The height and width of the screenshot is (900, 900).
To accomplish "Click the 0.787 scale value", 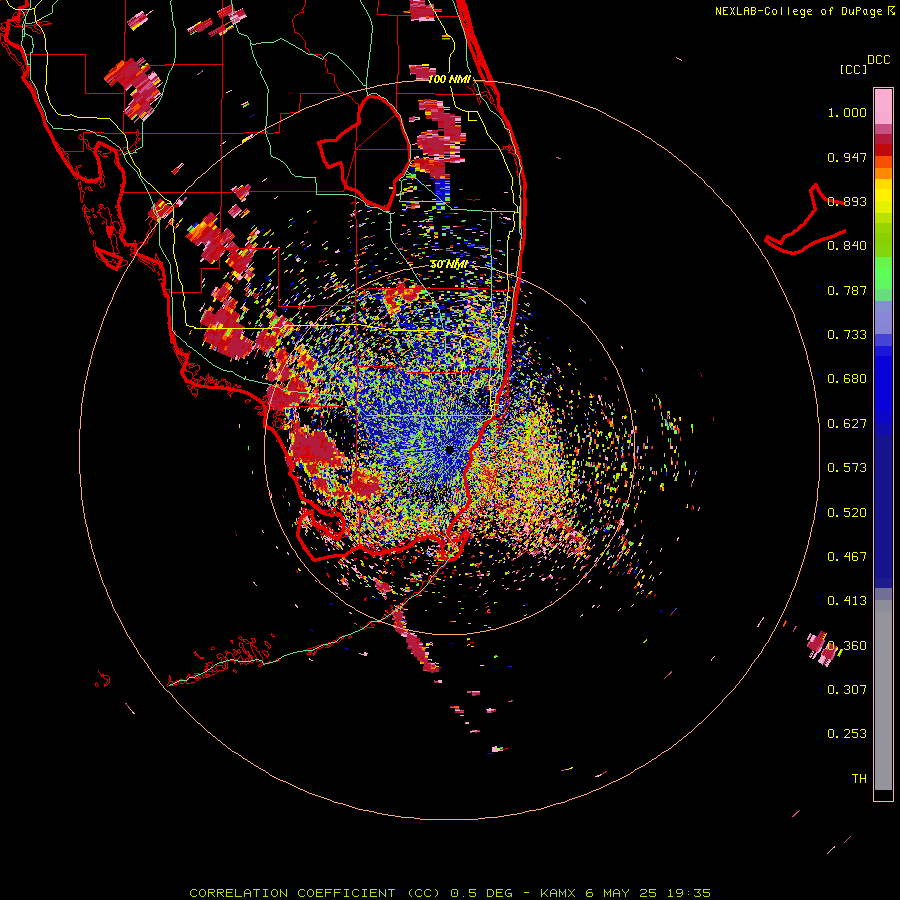I will pyautogui.click(x=847, y=290).
